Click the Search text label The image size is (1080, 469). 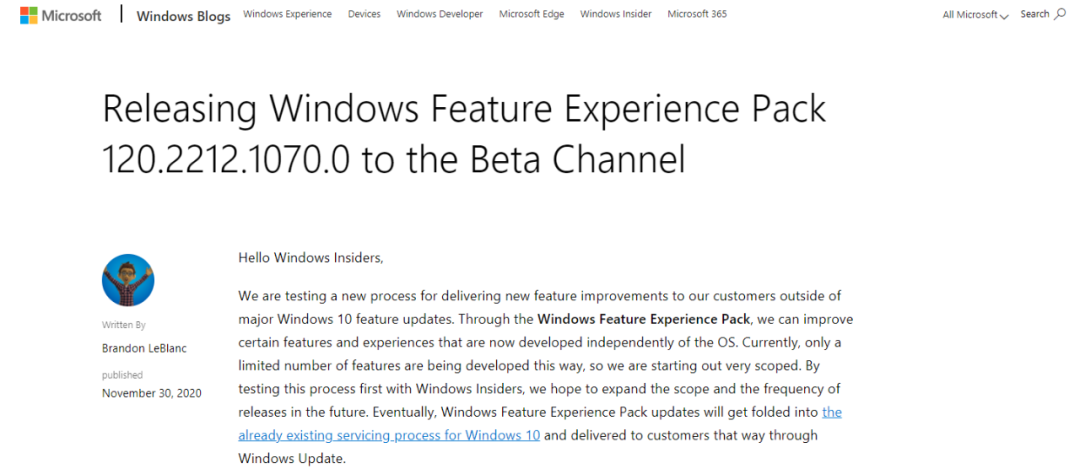pyautogui.click(x=1035, y=14)
